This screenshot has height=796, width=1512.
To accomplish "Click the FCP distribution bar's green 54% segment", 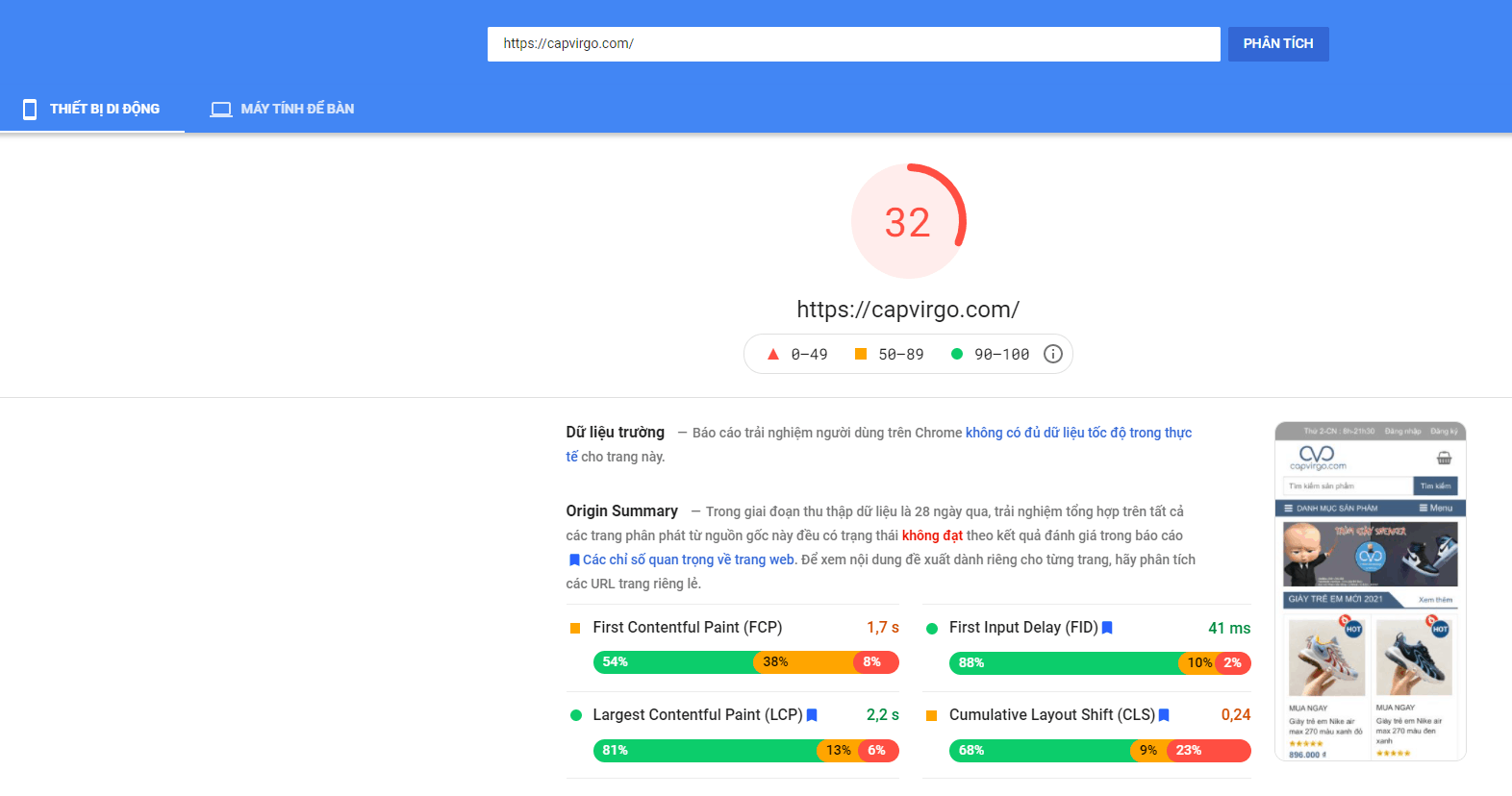I will [x=673, y=662].
